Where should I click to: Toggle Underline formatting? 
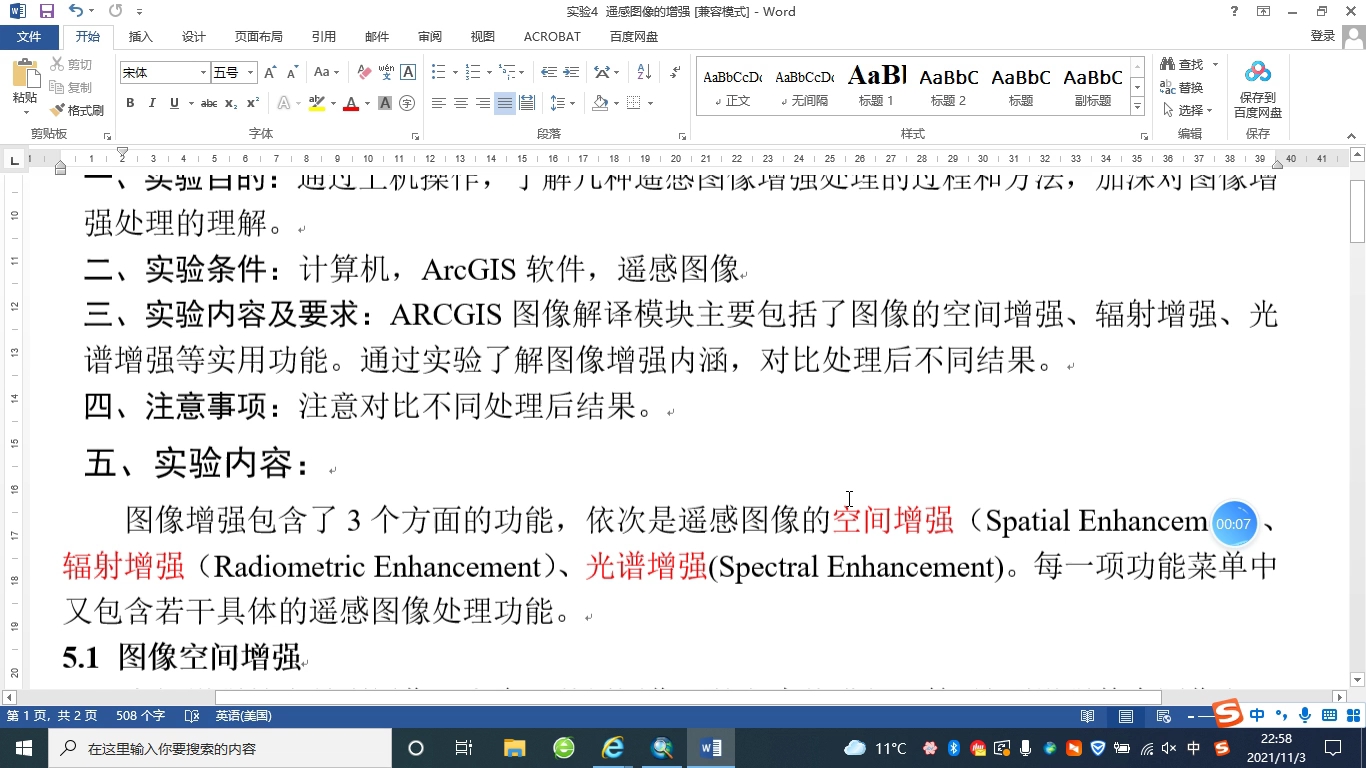(174, 103)
